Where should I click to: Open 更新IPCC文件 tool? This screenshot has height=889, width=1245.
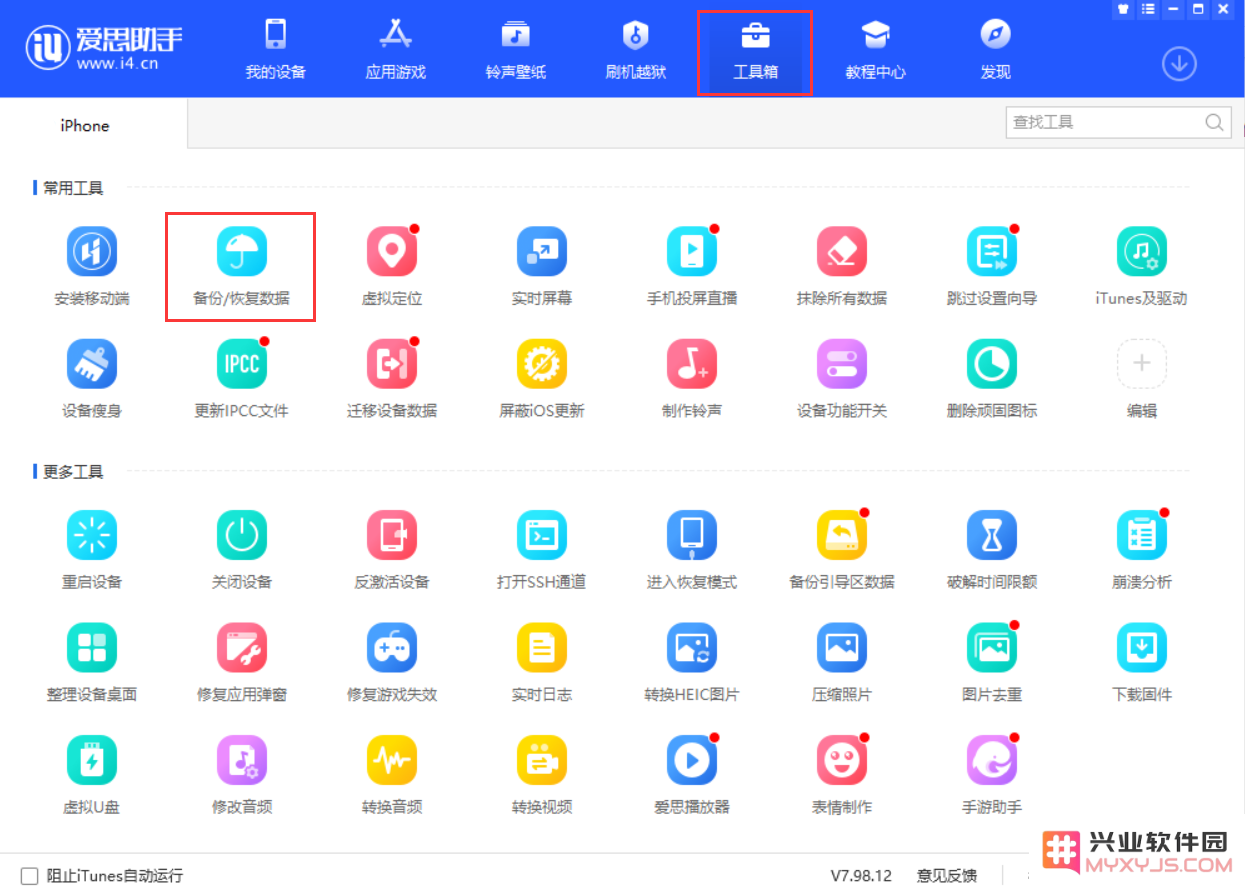point(242,378)
